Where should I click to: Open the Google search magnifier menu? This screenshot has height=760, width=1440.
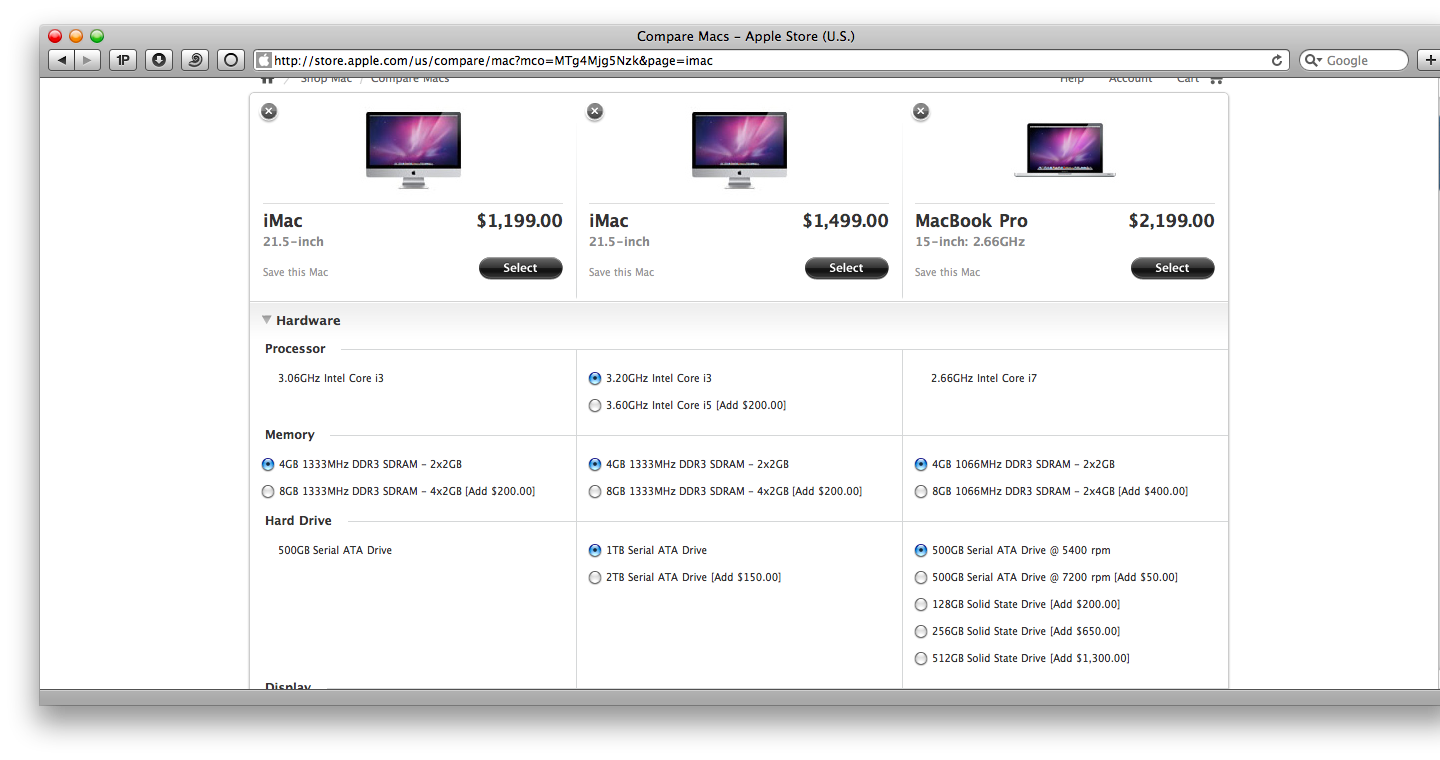[x=1314, y=60]
